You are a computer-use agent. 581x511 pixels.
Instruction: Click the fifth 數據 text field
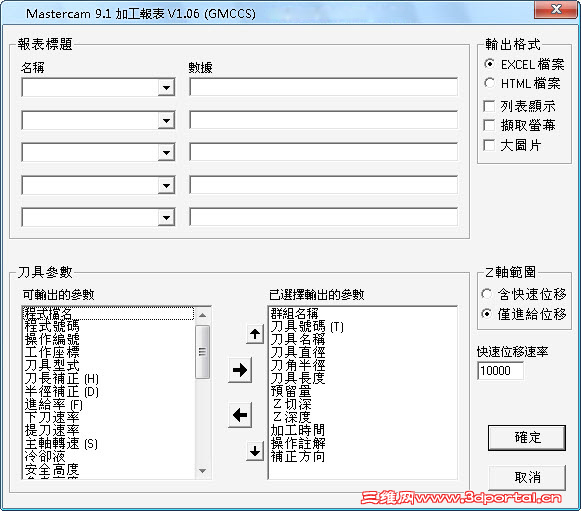pos(323,217)
